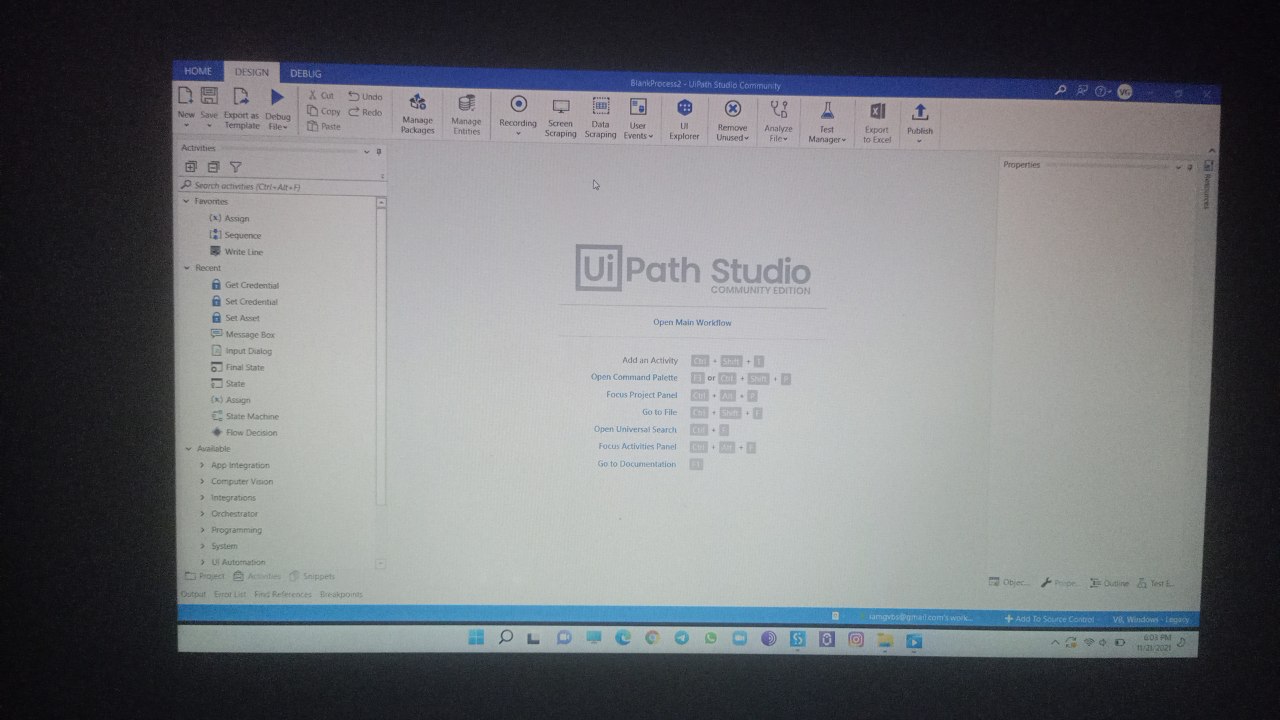Screen dimensions: 1280x720
Task: Click Export to Excel icon
Action: tap(877, 111)
